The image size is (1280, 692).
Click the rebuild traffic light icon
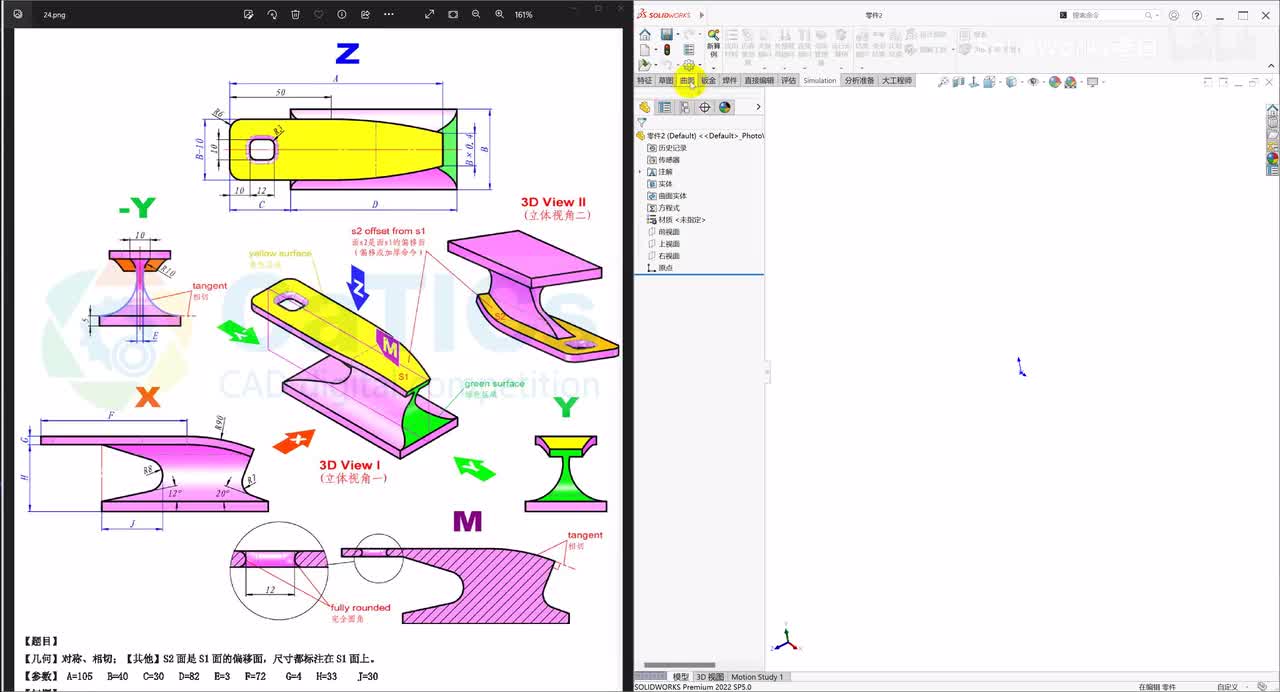(x=667, y=49)
